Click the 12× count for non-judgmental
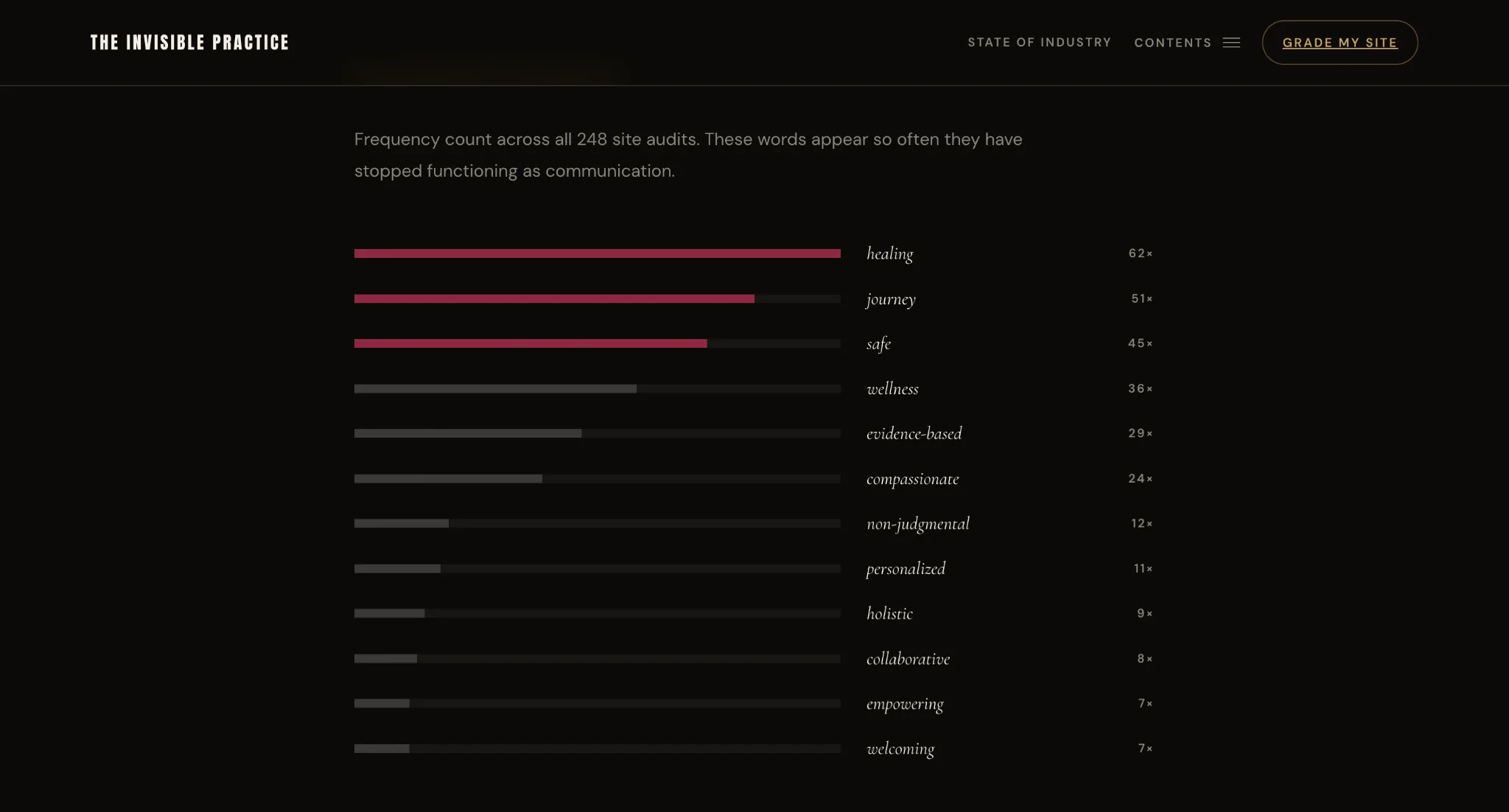Viewport: 1509px width, 812px height. 1141,524
